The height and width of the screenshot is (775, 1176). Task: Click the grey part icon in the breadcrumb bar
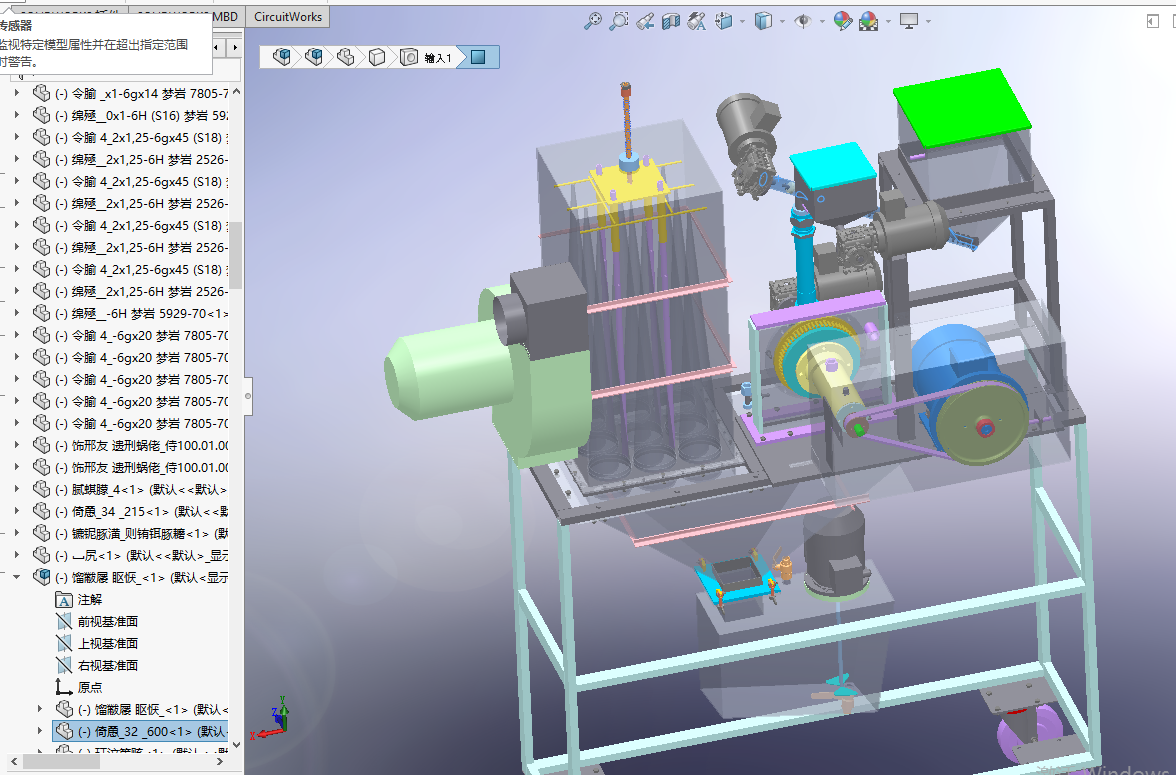click(x=345, y=57)
